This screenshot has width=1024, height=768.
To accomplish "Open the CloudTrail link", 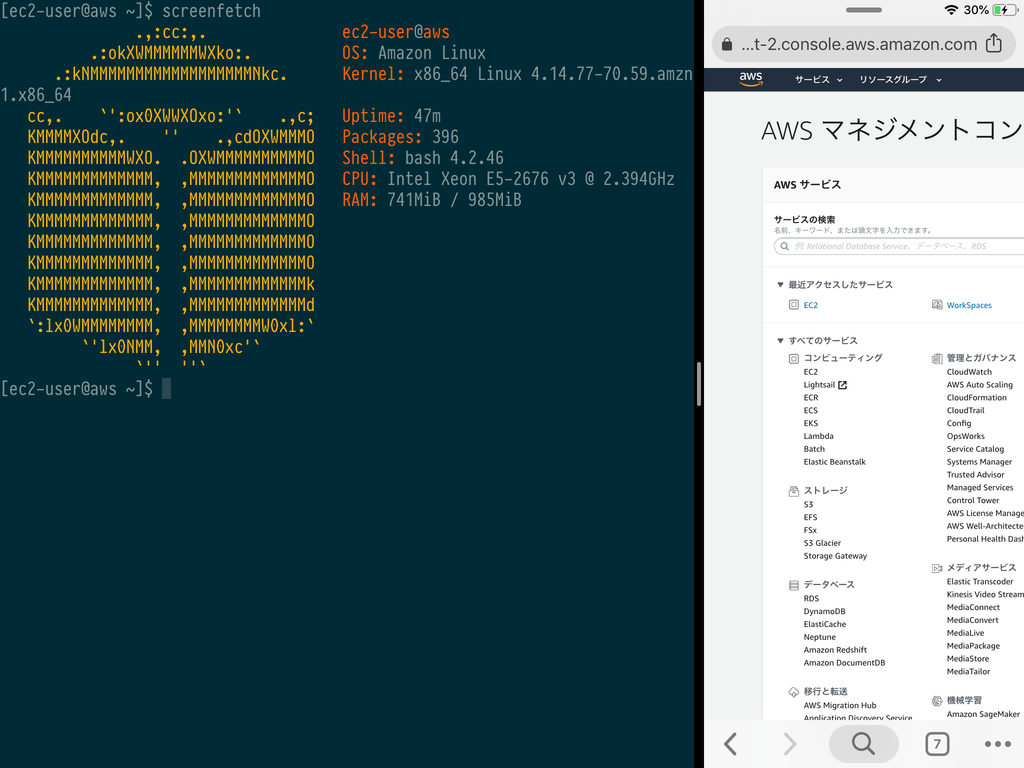I will point(965,411).
